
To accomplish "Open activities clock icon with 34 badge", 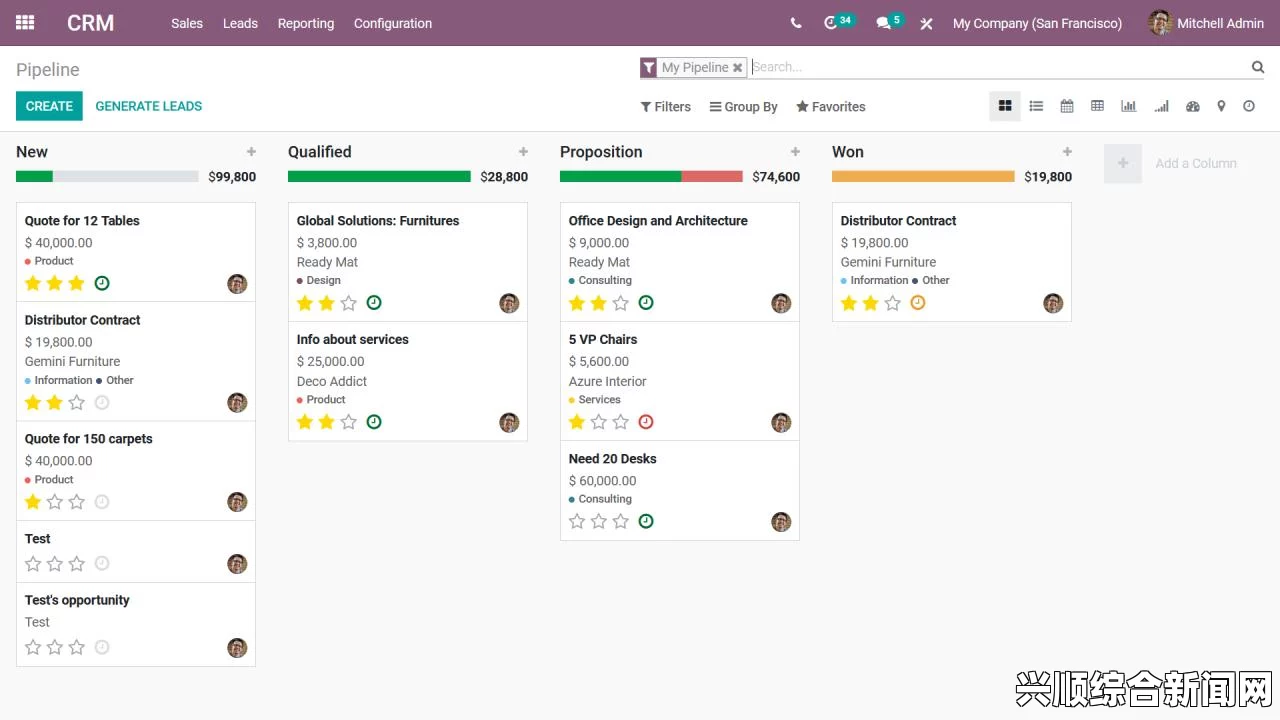I will pos(838,22).
